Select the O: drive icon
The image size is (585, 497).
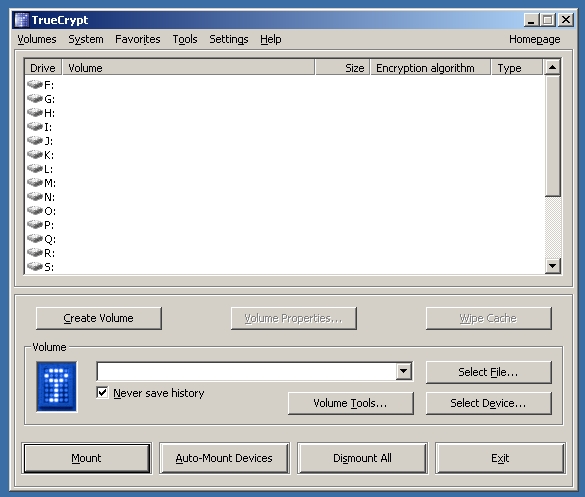35,211
